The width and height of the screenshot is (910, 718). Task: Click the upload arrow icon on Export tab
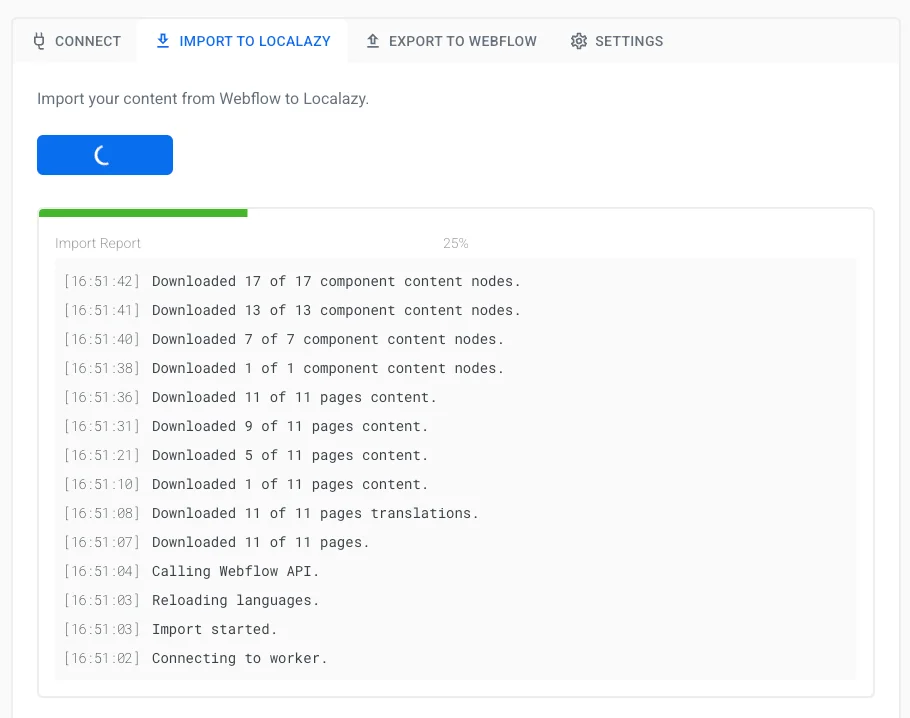(373, 41)
